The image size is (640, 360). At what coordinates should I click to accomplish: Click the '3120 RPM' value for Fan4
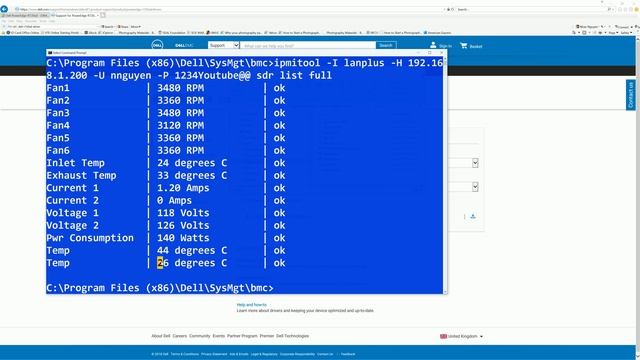pos(180,125)
